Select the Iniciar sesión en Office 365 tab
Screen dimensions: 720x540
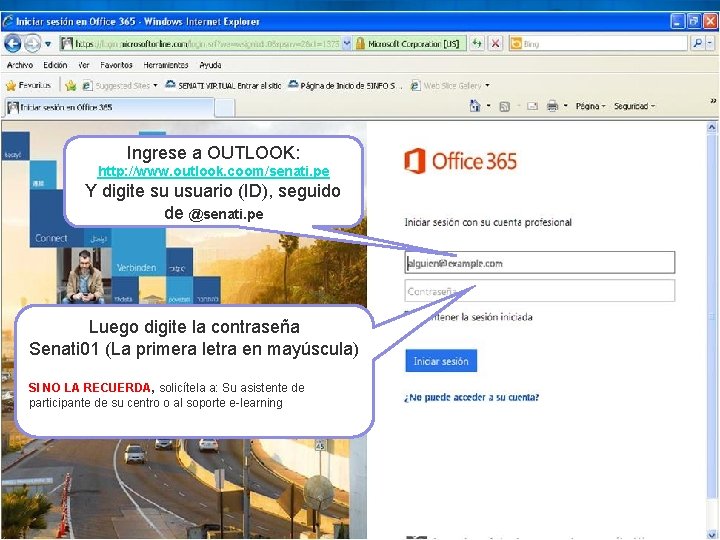click(109, 107)
